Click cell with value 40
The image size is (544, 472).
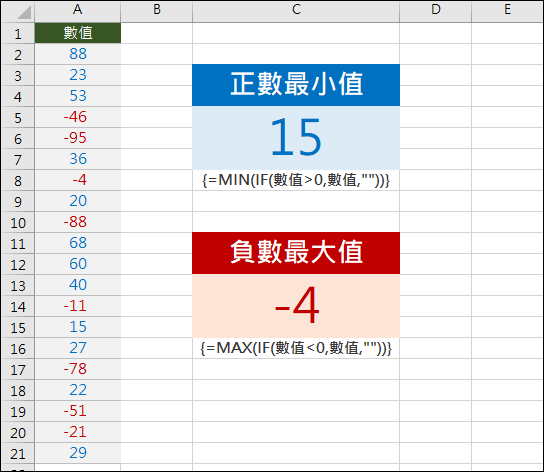78,285
